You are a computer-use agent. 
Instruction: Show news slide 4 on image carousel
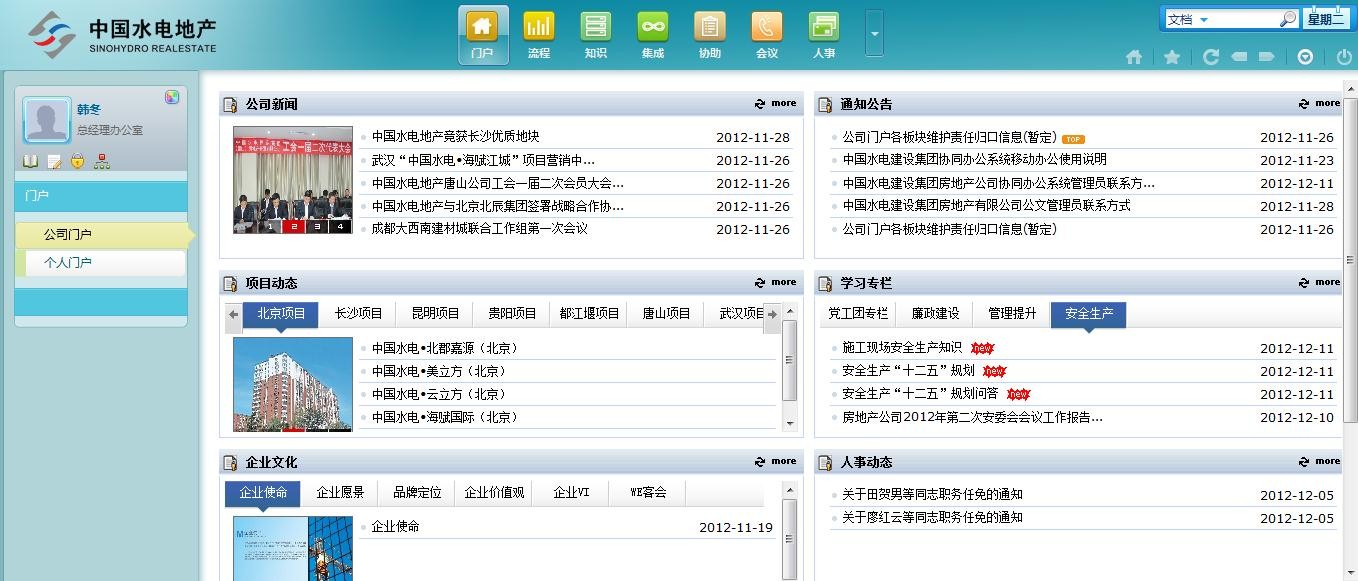341,227
